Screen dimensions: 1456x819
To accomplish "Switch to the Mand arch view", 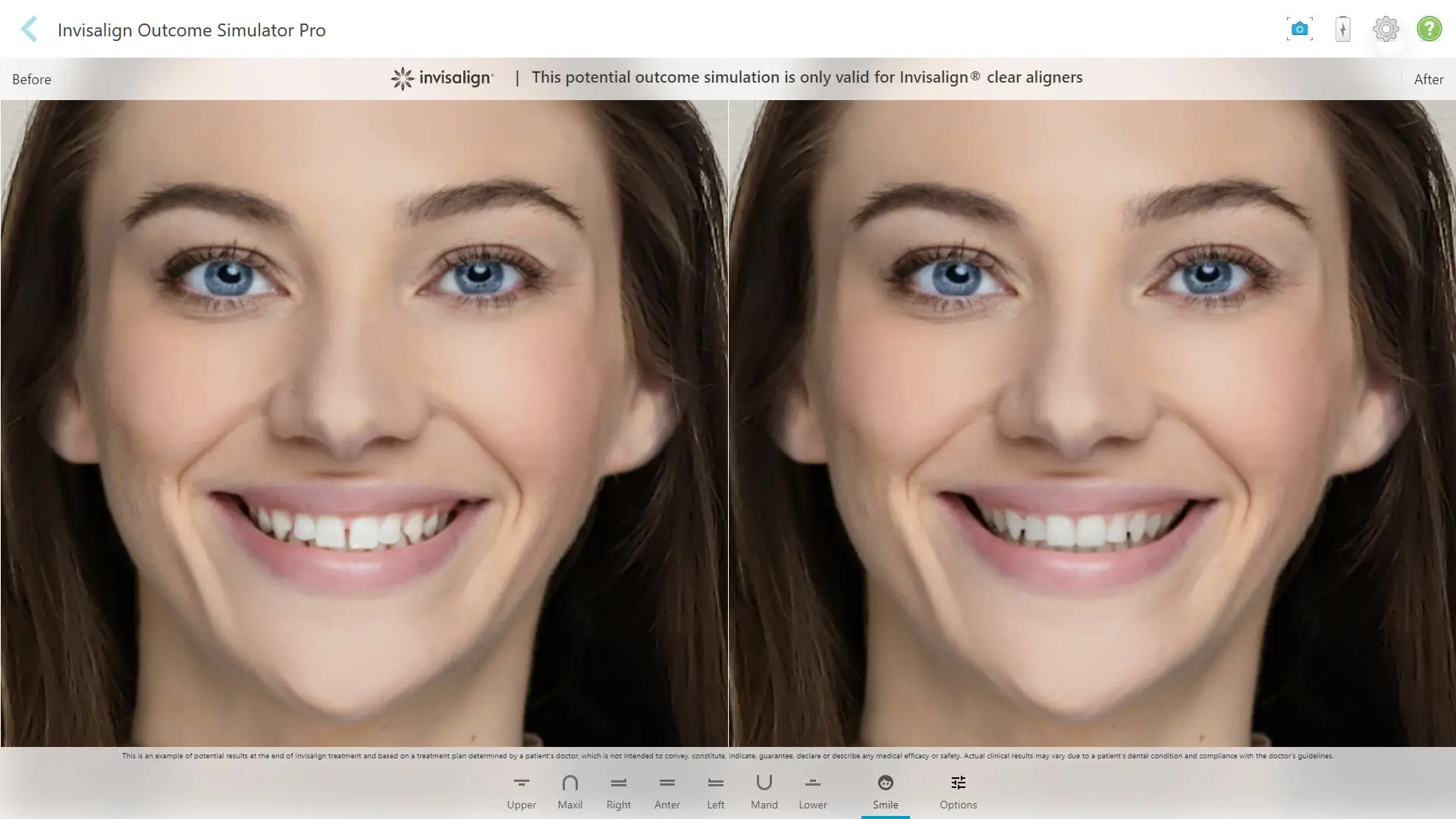I will pos(764,792).
